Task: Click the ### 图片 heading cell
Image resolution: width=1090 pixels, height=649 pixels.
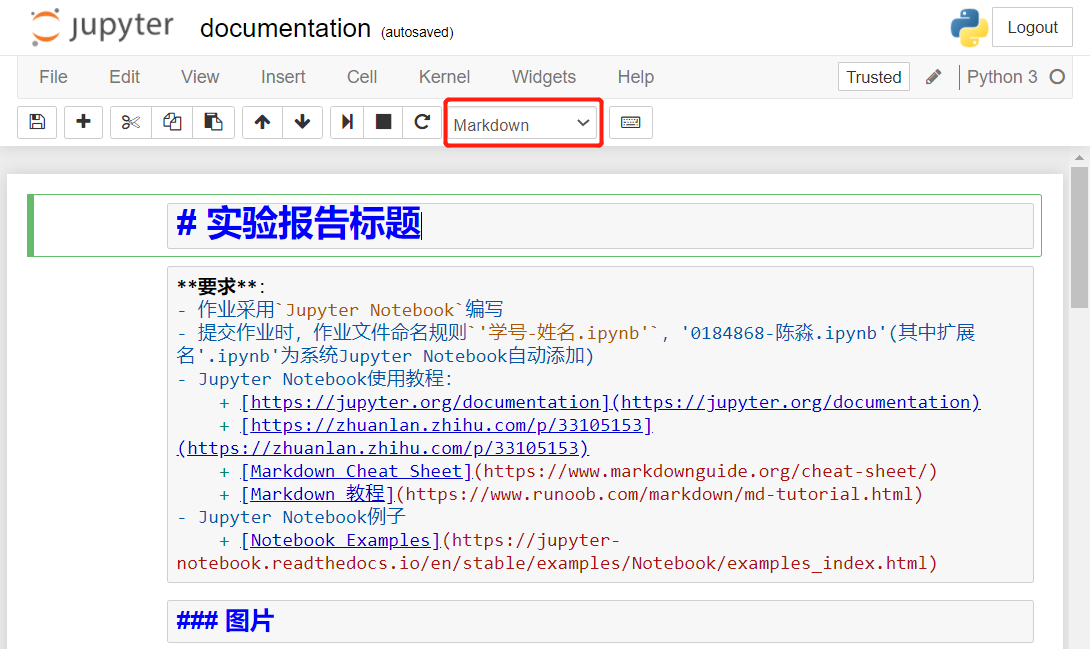Action: click(x=600, y=621)
